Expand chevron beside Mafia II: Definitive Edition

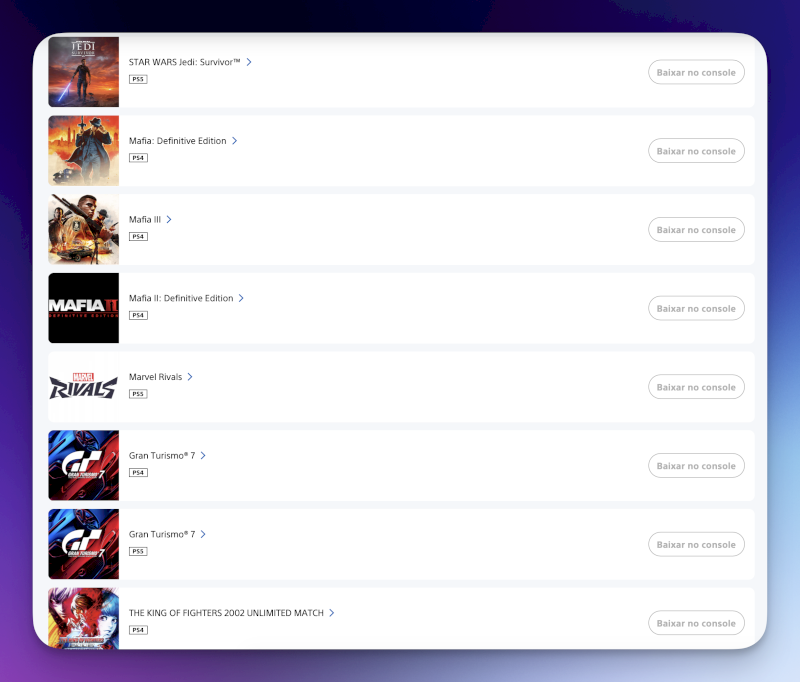pos(241,298)
